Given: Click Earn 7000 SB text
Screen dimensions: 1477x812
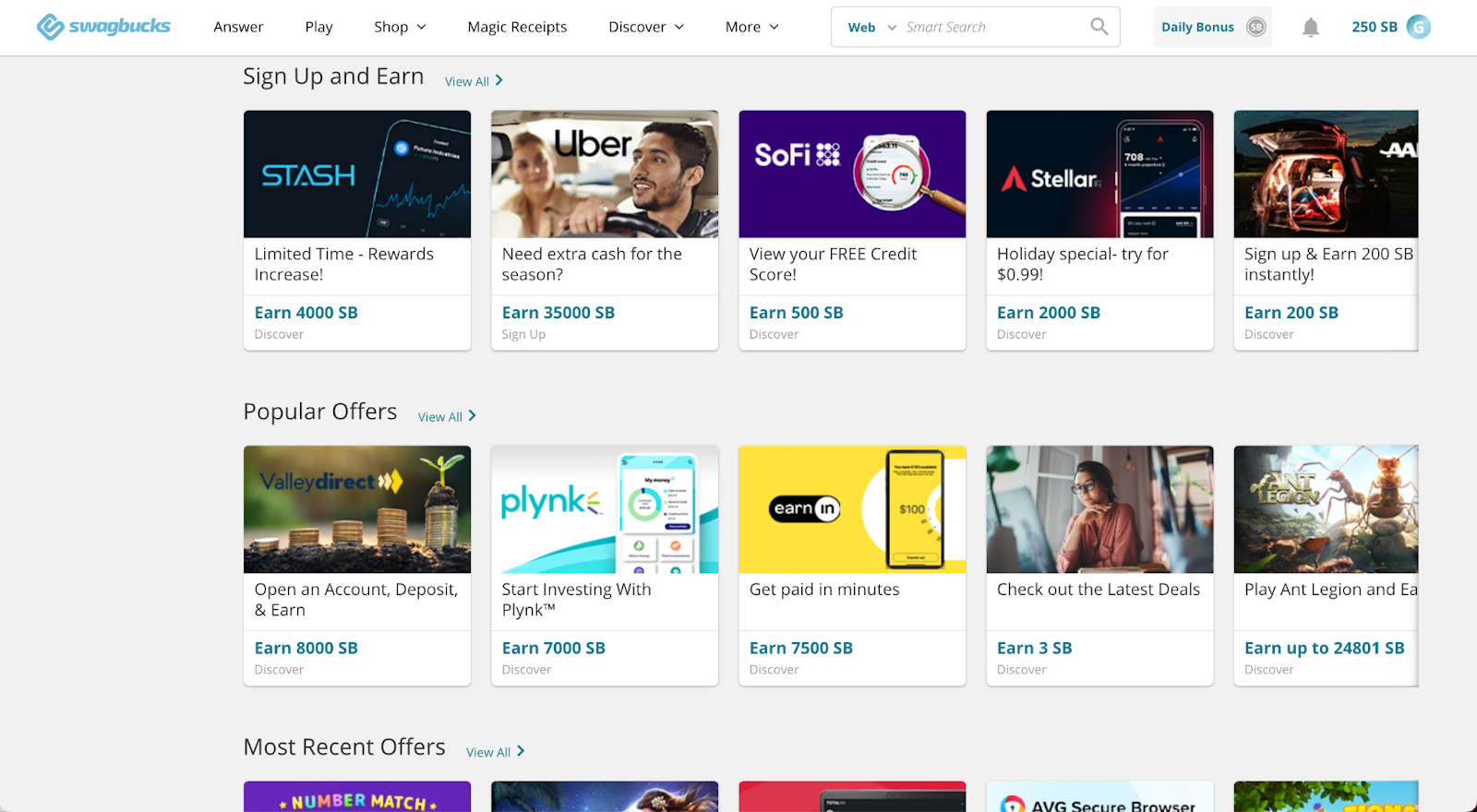Looking at the screenshot, I should [x=553, y=648].
